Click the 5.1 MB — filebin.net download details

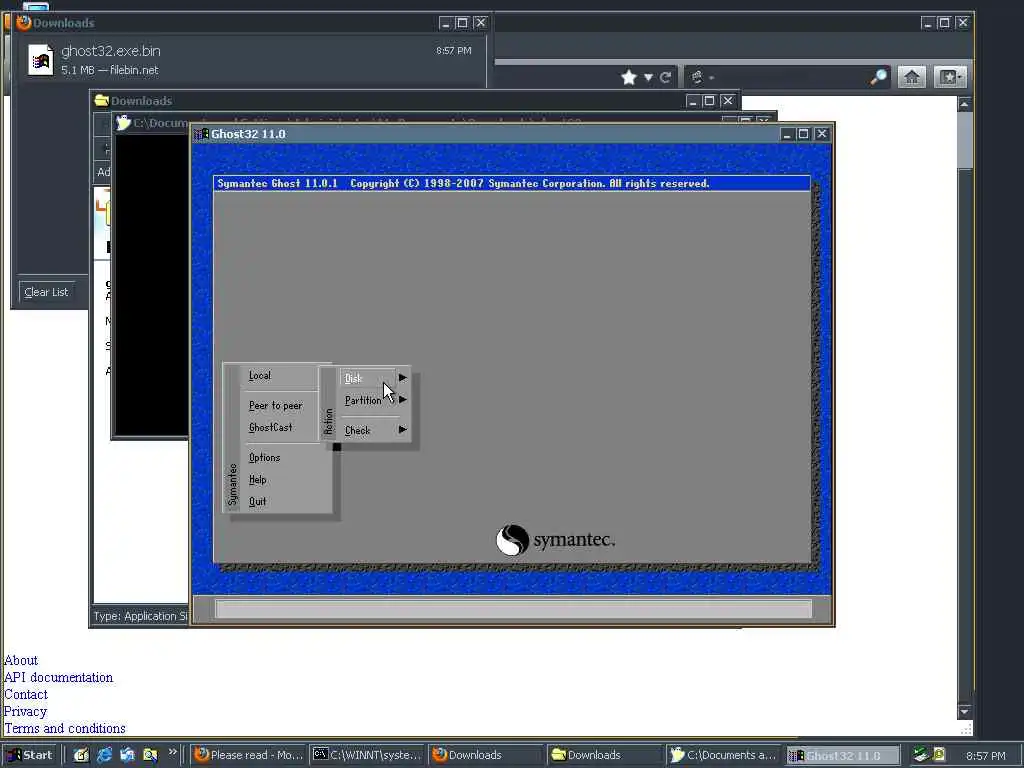point(110,70)
